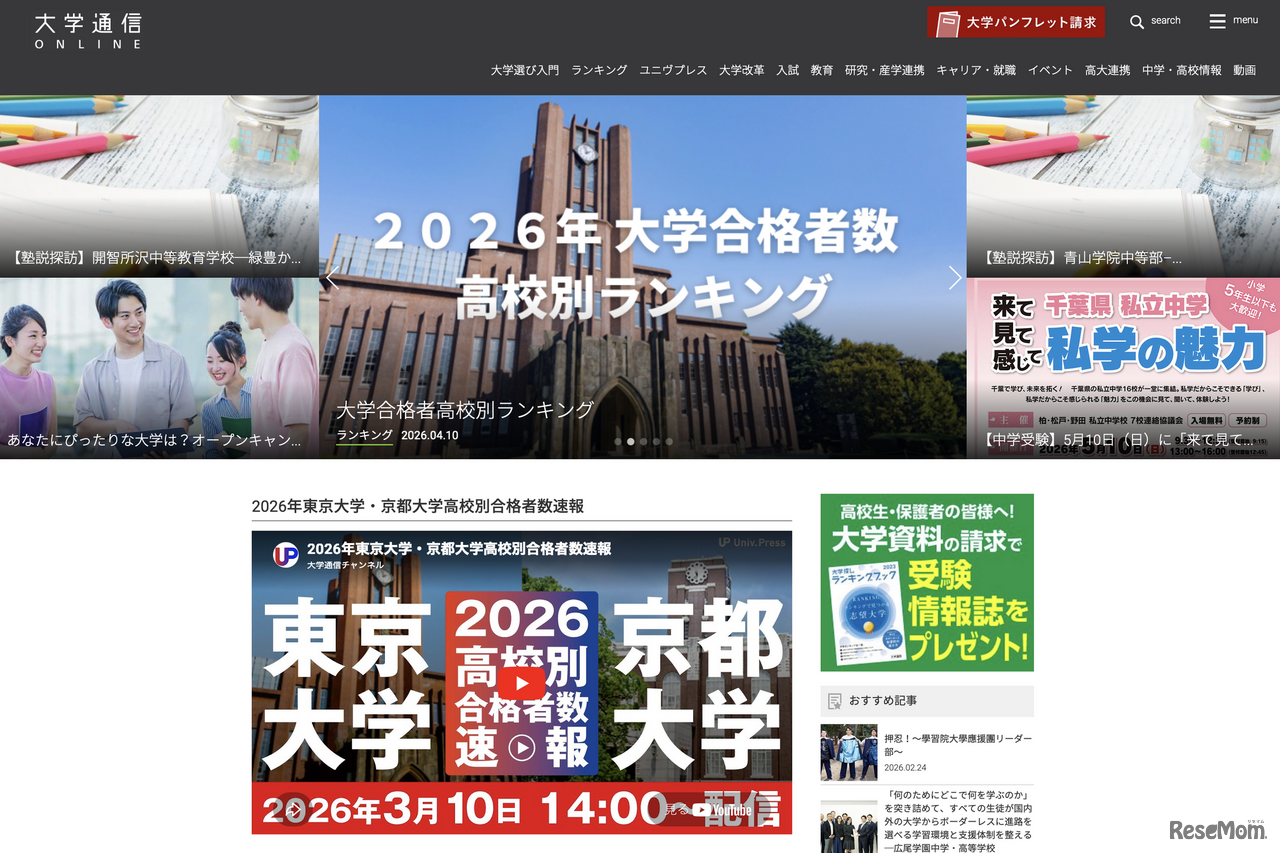1280x853 pixels.
Task: Click the 2026.04.10 date on the slide
Action: 429,436
